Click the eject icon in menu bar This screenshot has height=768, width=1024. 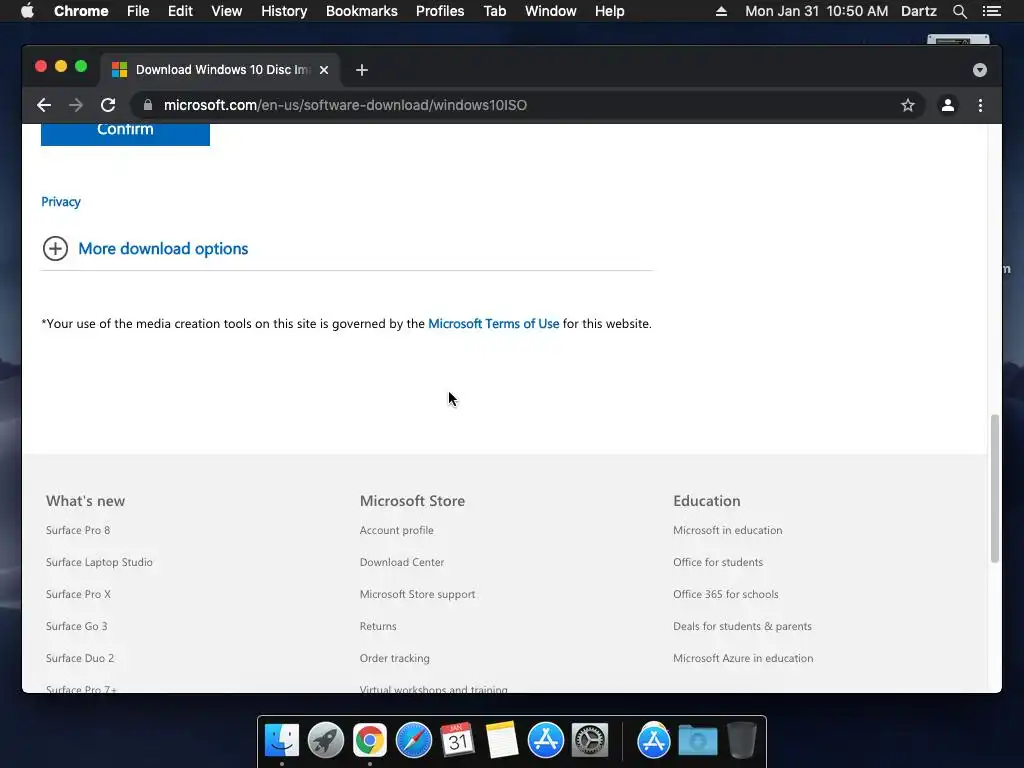[x=721, y=11]
